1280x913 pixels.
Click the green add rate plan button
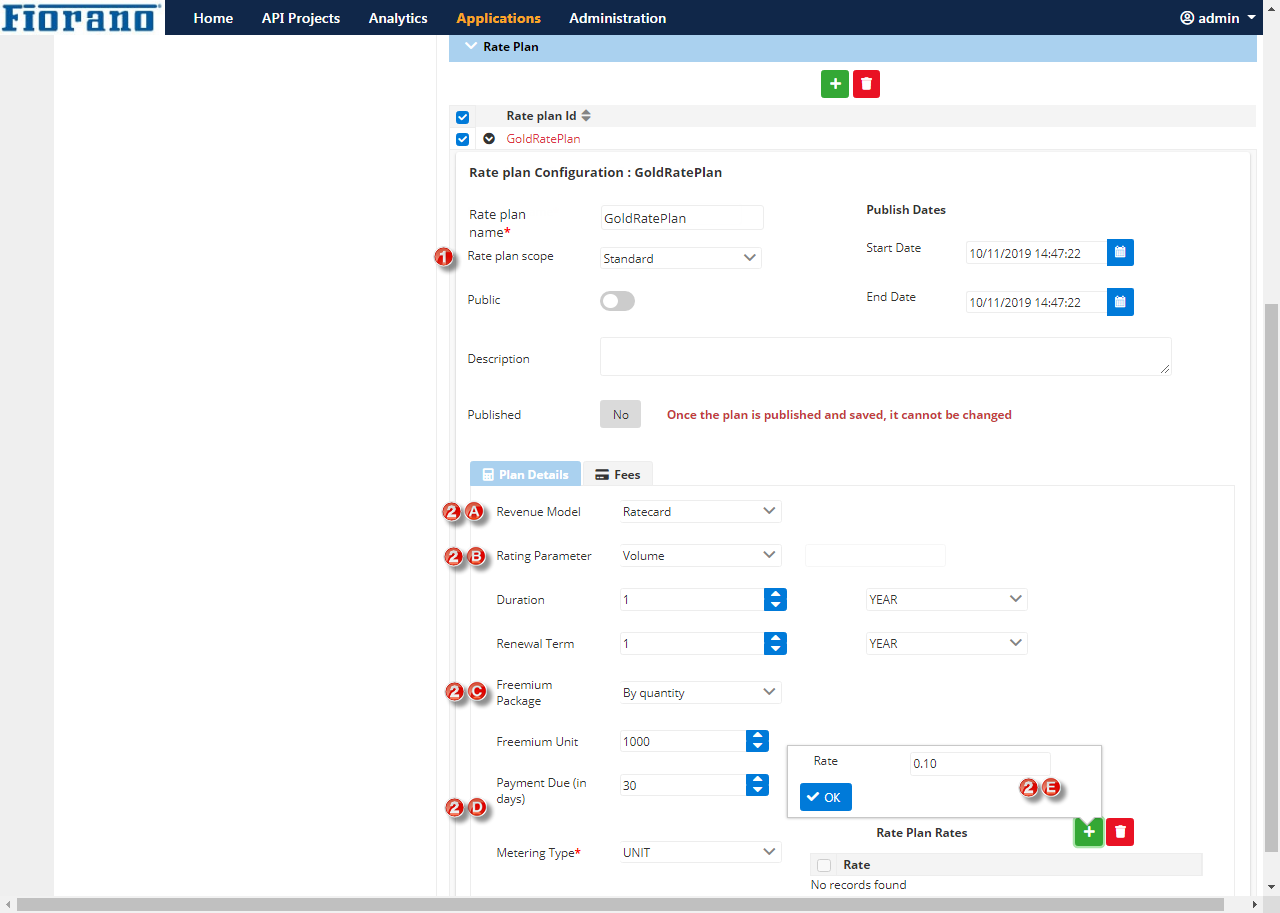[x=835, y=84]
